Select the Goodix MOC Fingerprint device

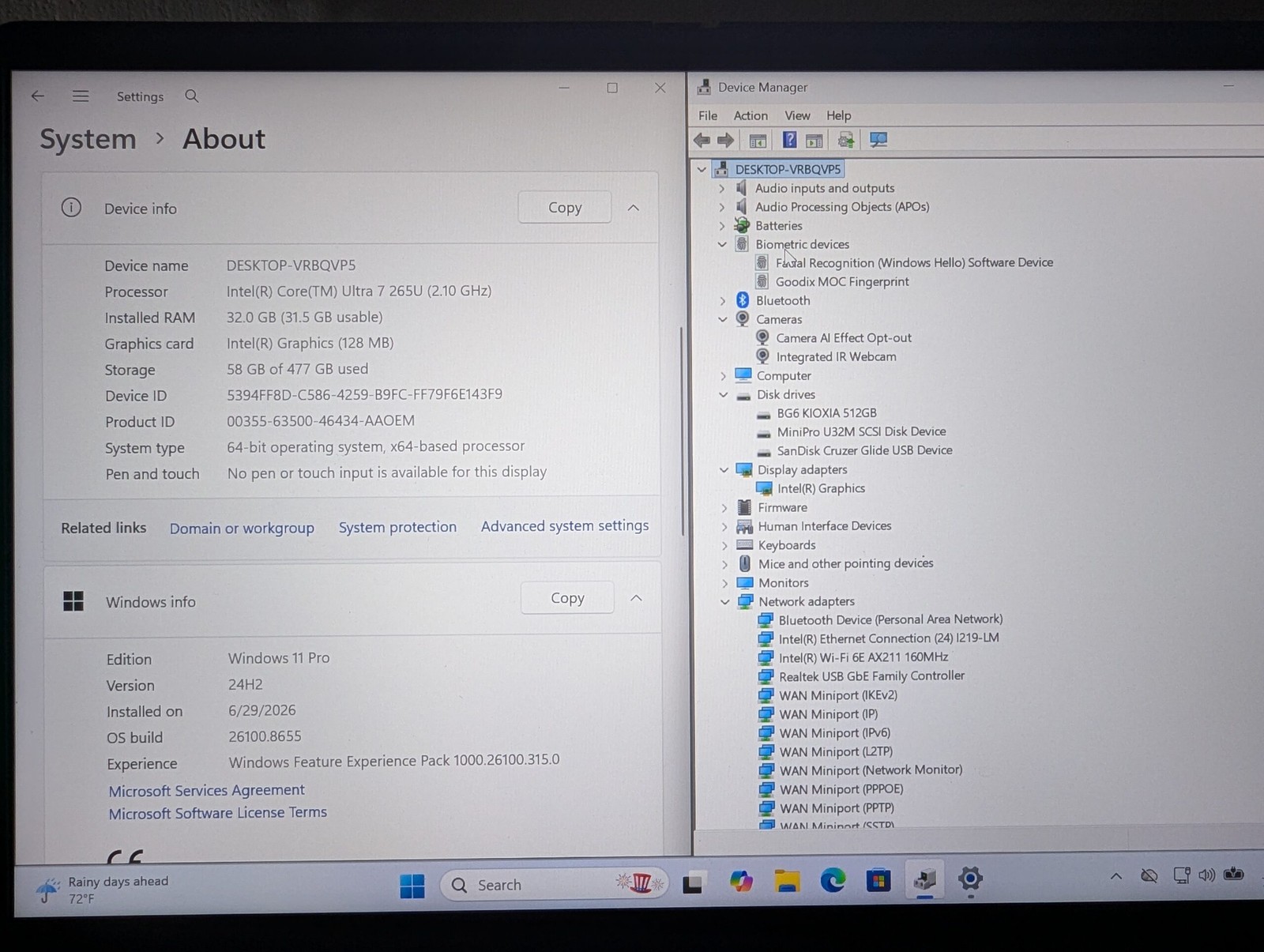pyautogui.click(x=842, y=282)
